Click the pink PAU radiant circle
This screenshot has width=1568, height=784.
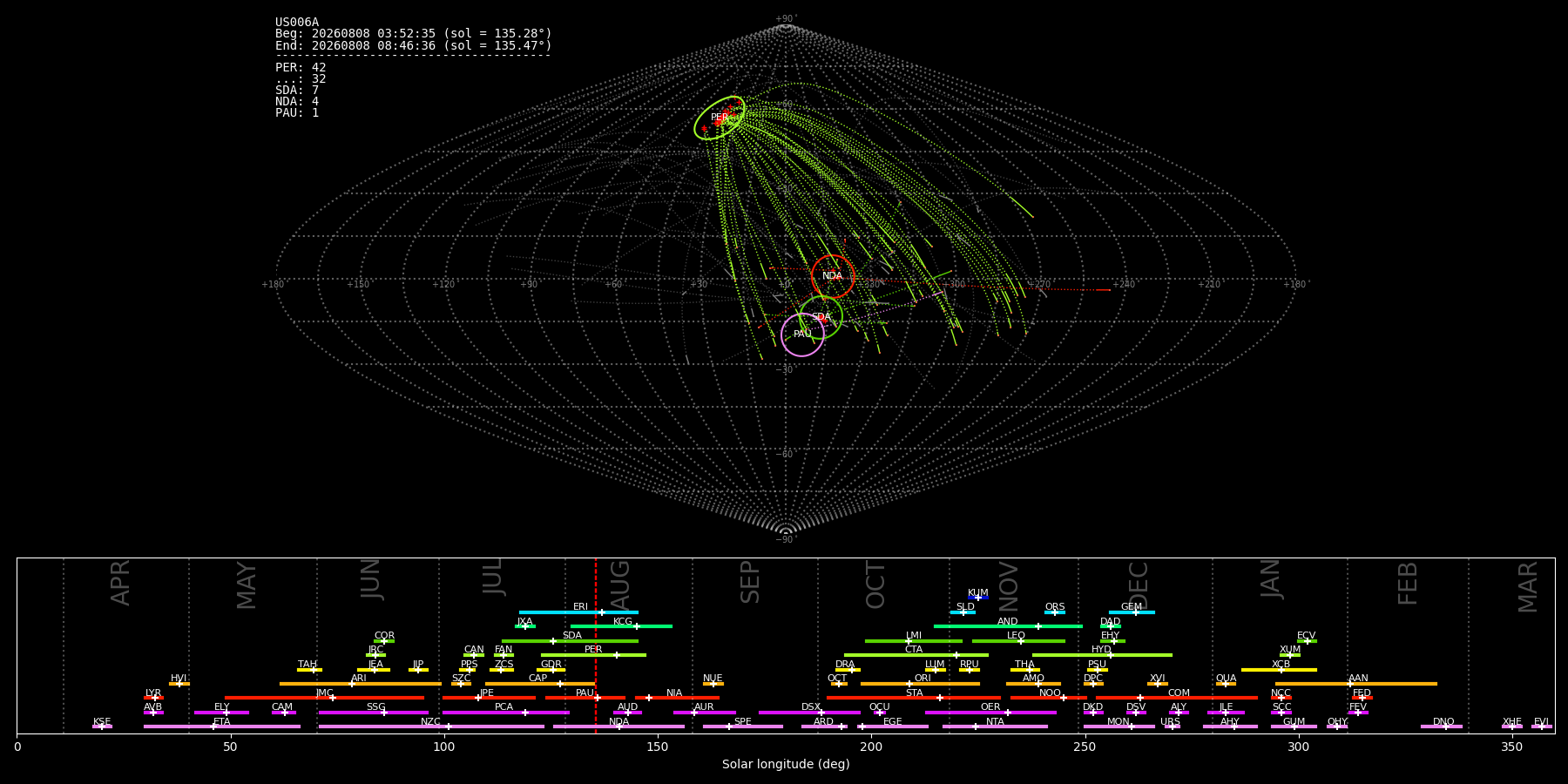[x=802, y=335]
